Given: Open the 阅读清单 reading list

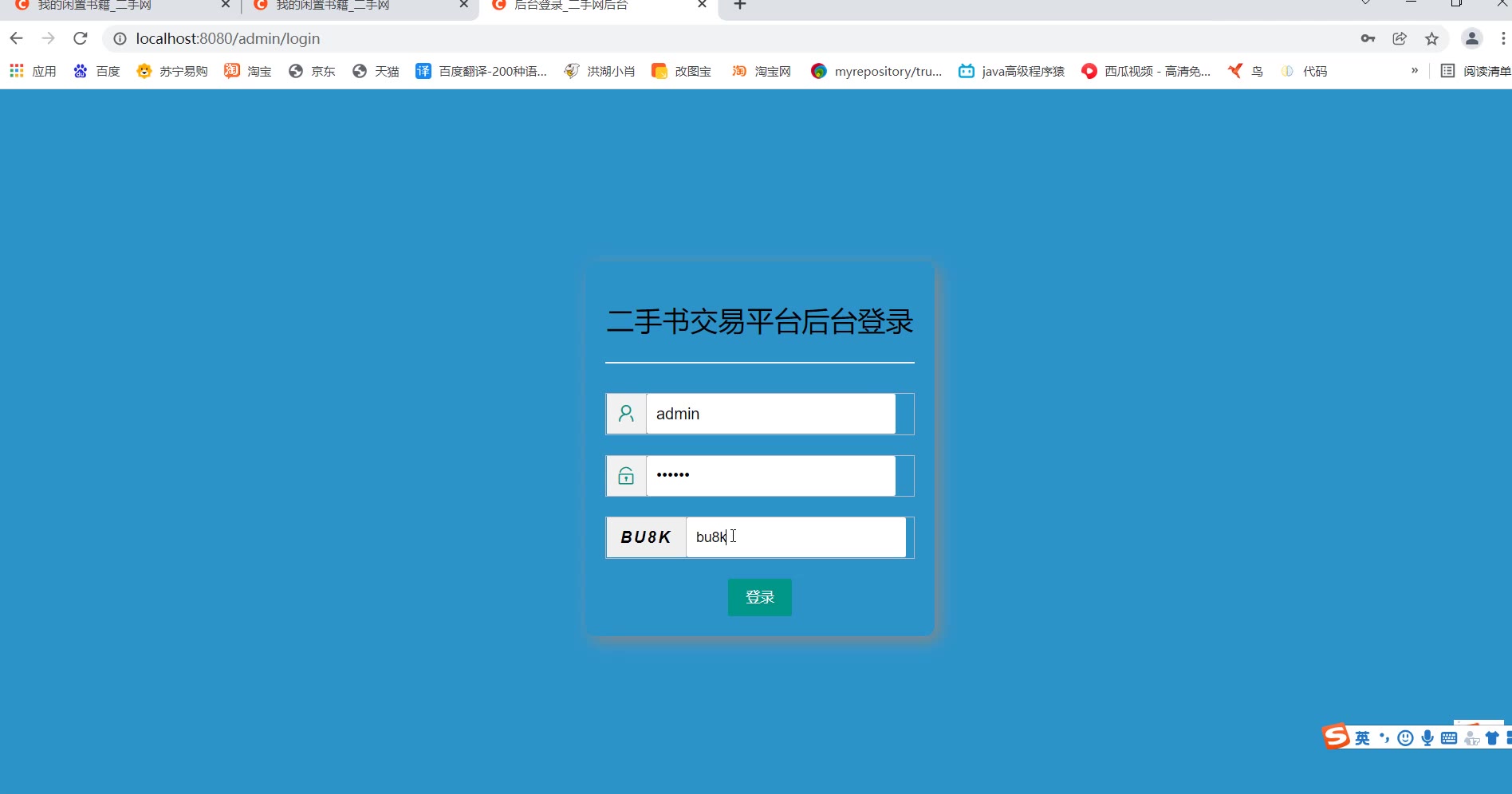Looking at the screenshot, I should (1475, 71).
